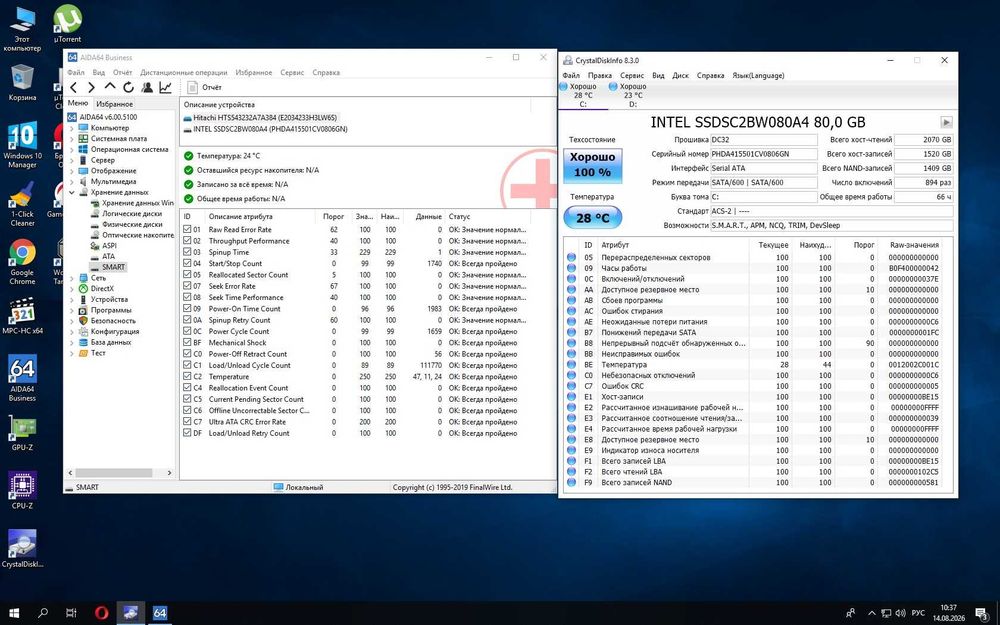The width and height of the screenshot is (1000, 625).
Task: Open Windows 10 Manager desktop icon
Action: coord(22,145)
